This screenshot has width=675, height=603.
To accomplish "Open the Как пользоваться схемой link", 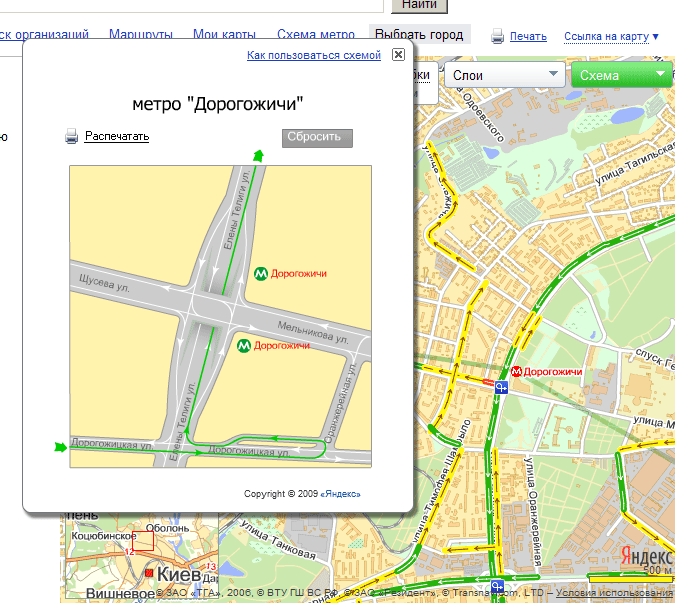I will click(x=314, y=56).
